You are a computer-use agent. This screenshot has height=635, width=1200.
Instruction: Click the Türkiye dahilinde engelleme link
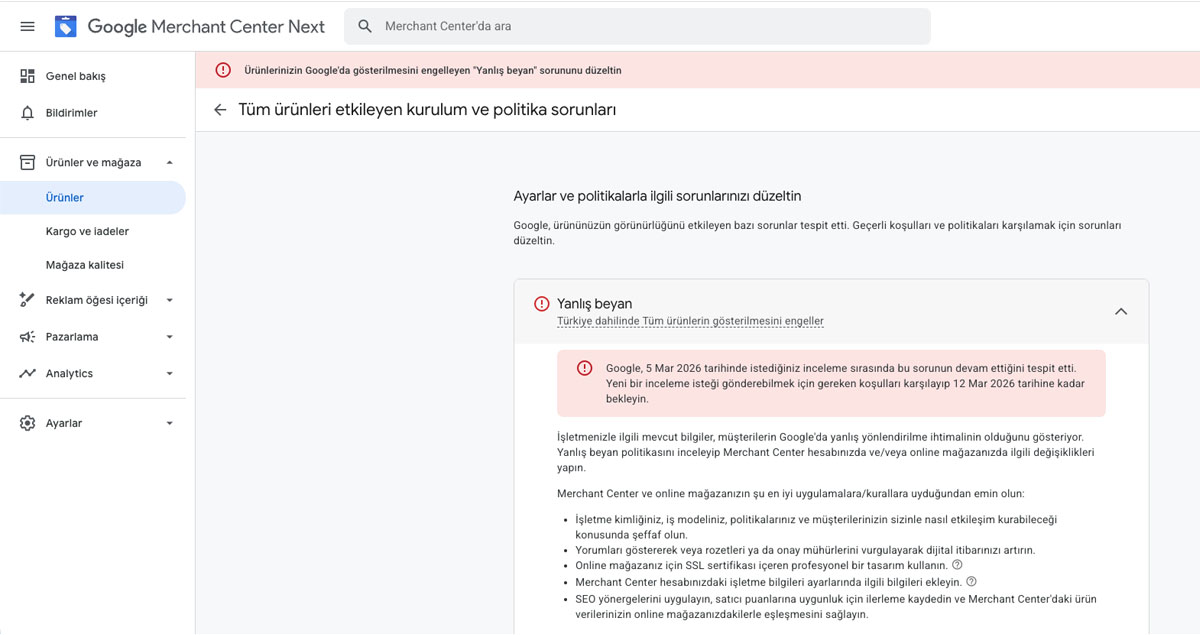[691, 320]
